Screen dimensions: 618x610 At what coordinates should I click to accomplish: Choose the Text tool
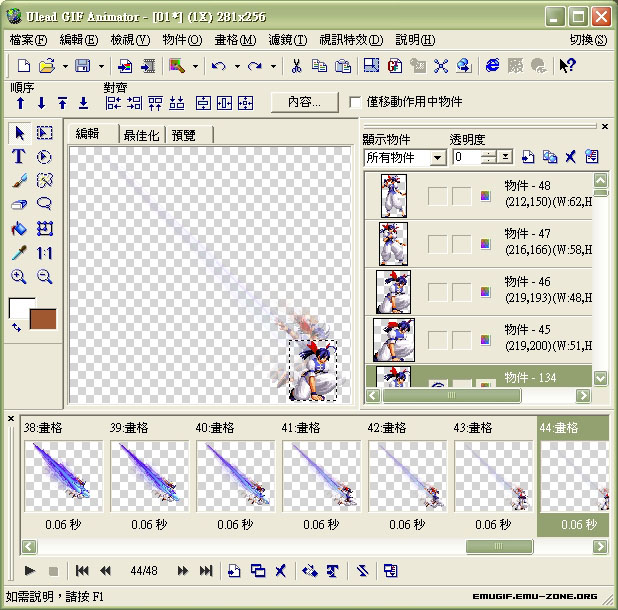tap(19, 156)
